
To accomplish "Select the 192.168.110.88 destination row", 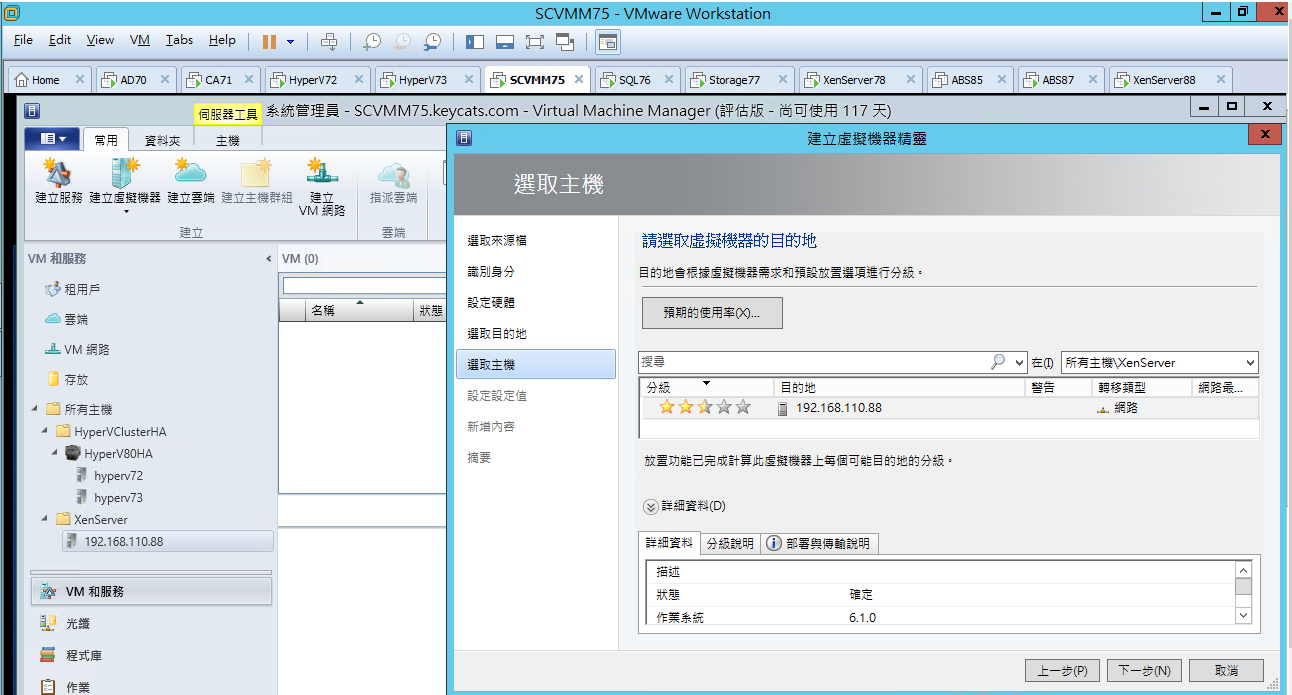I will click(x=948, y=408).
